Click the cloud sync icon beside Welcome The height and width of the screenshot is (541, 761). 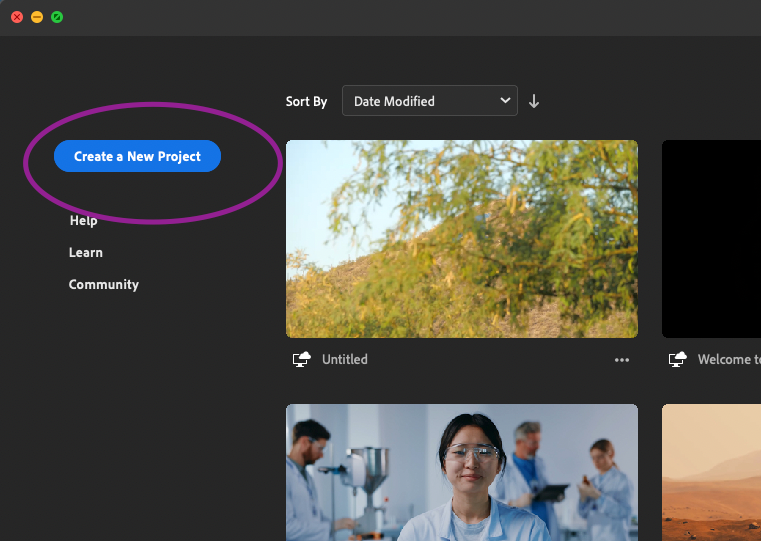677,360
